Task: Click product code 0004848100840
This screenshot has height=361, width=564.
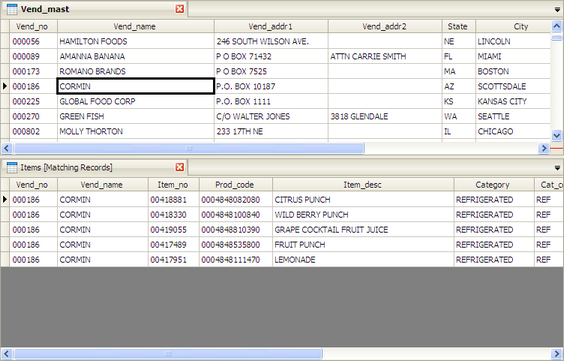Action: pyautogui.click(x=236, y=215)
